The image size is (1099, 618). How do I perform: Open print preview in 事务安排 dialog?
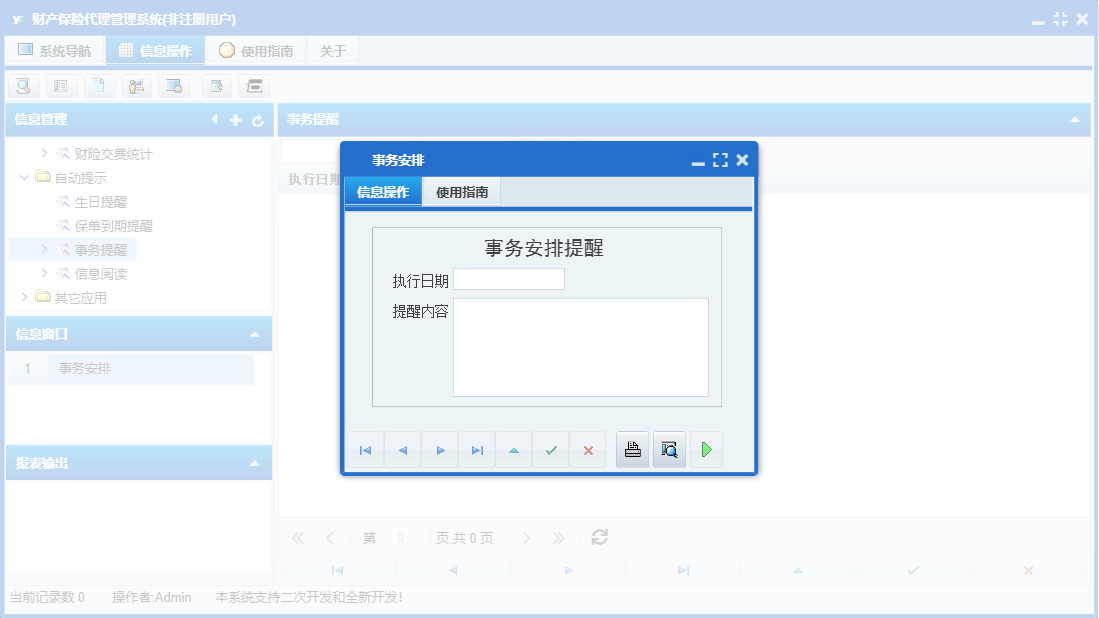(669, 449)
